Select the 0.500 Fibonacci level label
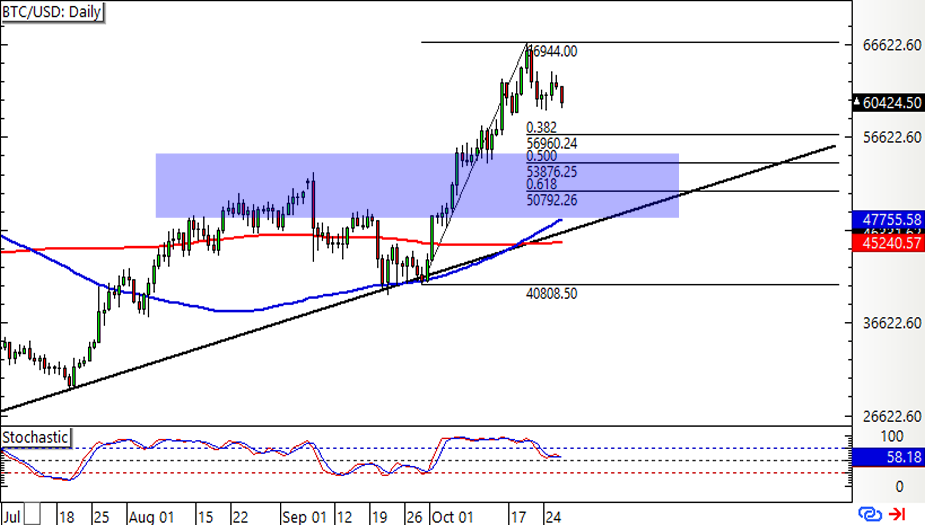 click(541, 156)
